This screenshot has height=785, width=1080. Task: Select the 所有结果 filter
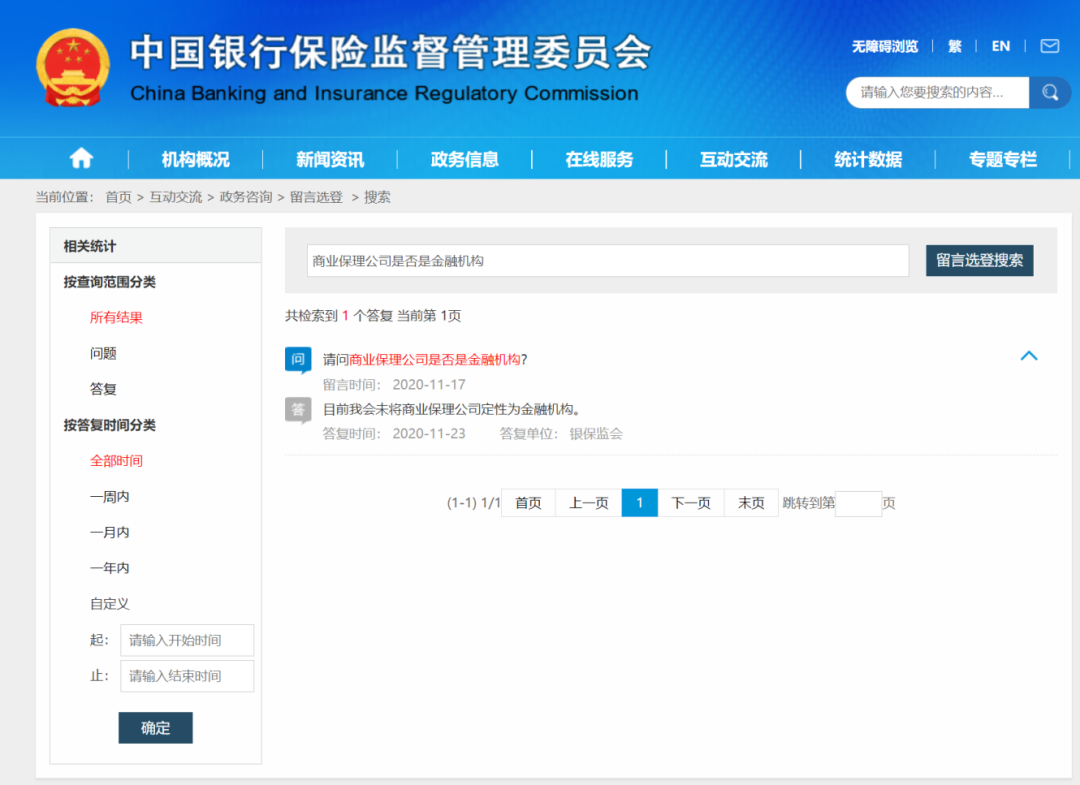pyautogui.click(x=116, y=317)
